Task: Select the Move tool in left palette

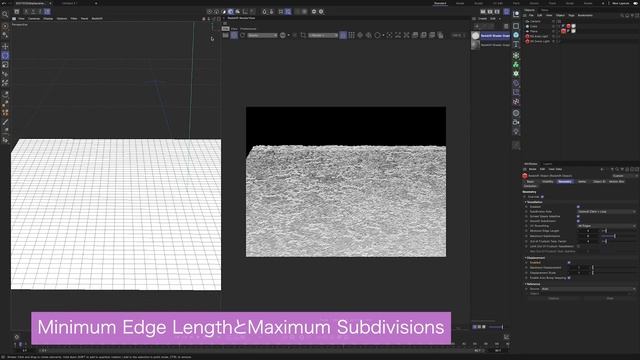Action: 5,47
